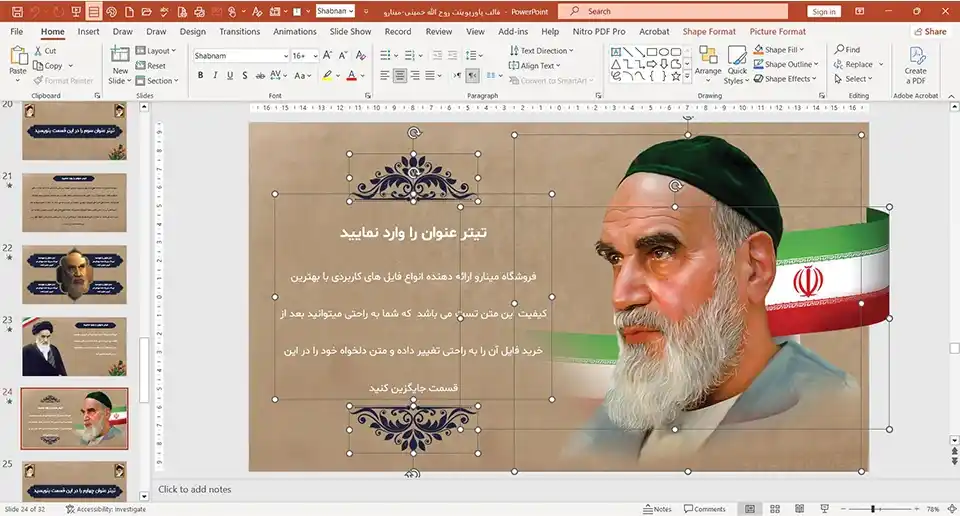Click the Share button
Image resolution: width=960 pixels, height=516 pixels.
930,31
